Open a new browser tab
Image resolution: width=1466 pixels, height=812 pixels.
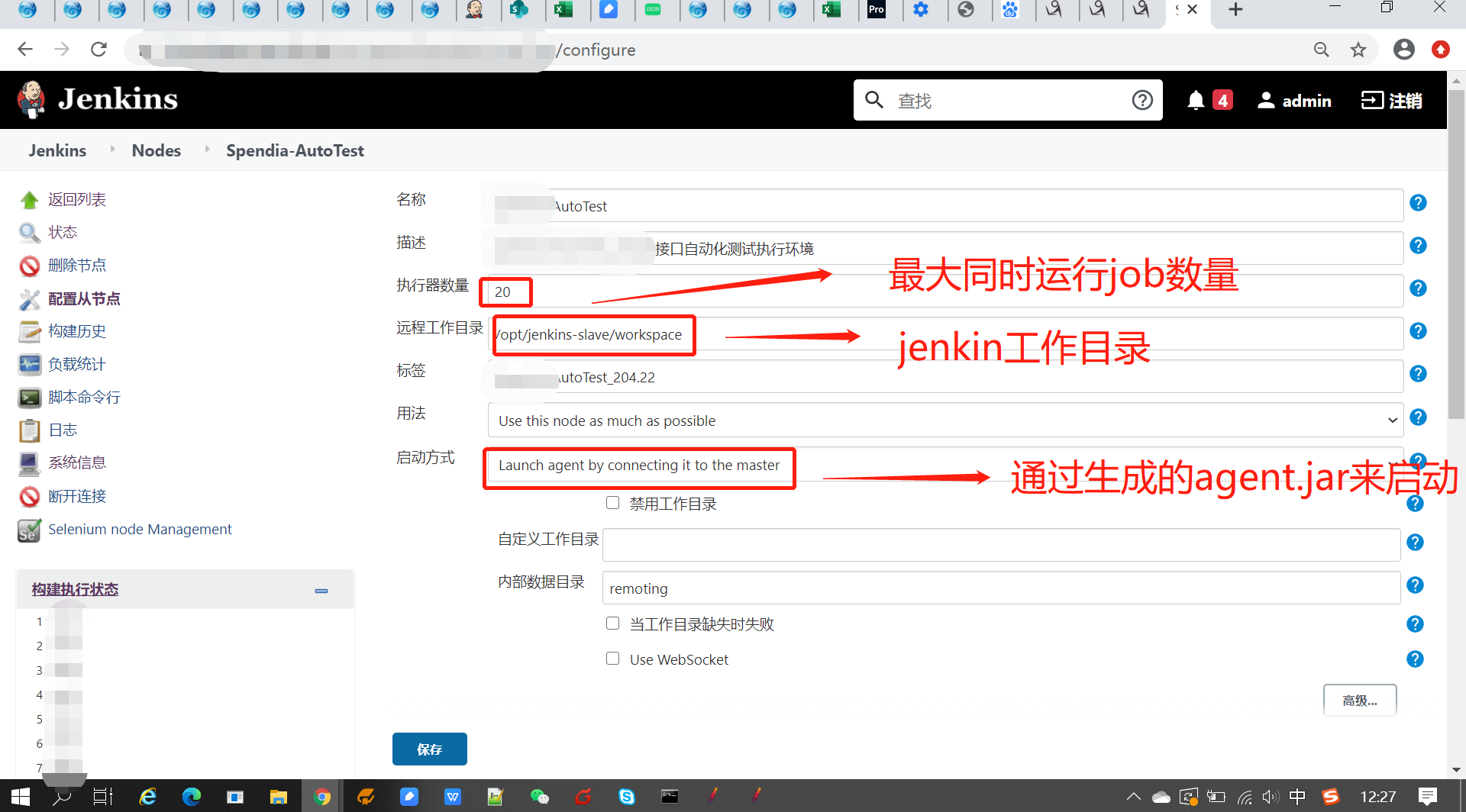click(1235, 10)
